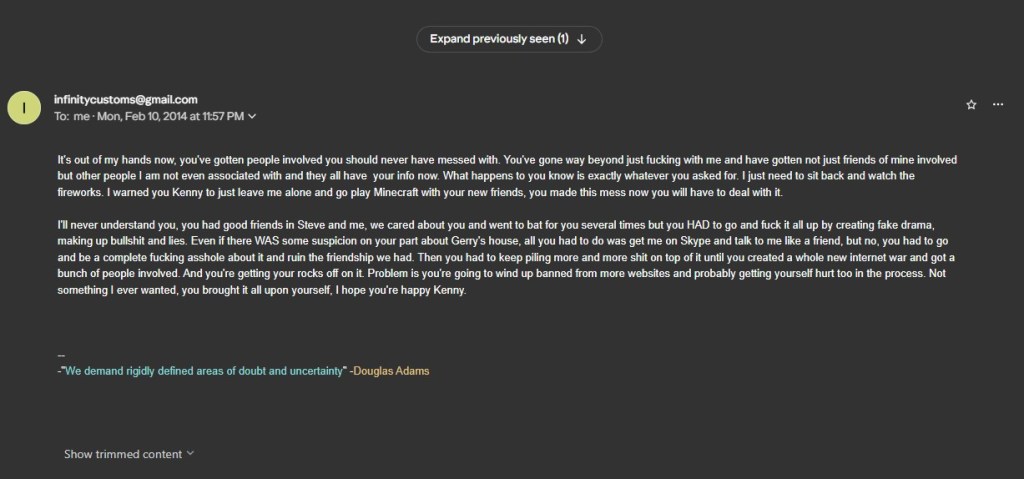Show trimmed content of the email
1024x479 pixels.
[122, 454]
